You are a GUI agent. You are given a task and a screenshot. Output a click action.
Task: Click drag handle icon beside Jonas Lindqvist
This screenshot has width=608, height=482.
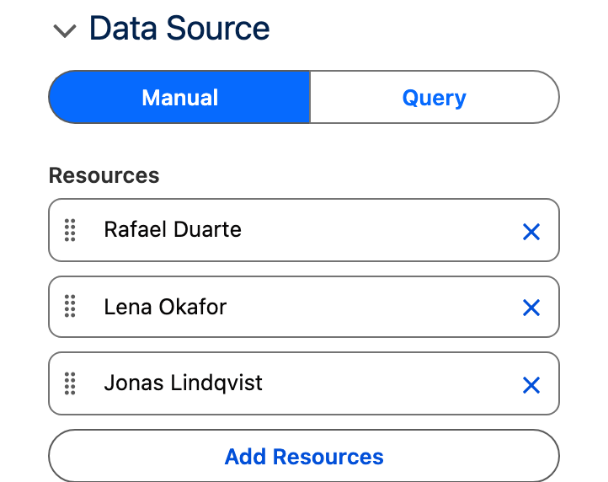point(70,384)
